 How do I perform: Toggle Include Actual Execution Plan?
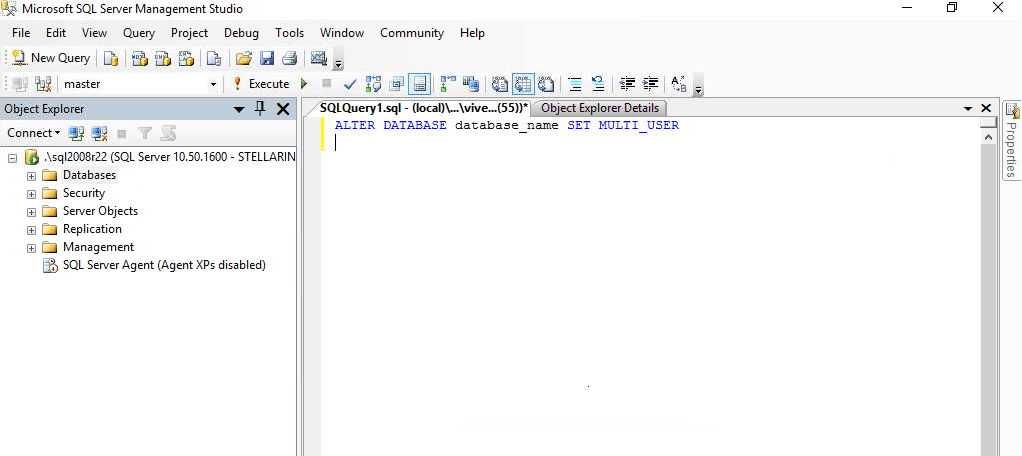click(448, 83)
